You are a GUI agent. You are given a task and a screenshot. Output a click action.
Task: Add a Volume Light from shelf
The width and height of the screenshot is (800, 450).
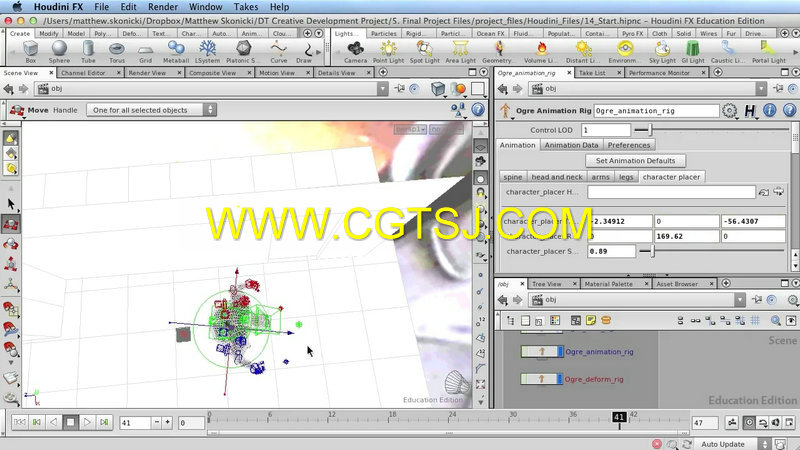point(540,52)
